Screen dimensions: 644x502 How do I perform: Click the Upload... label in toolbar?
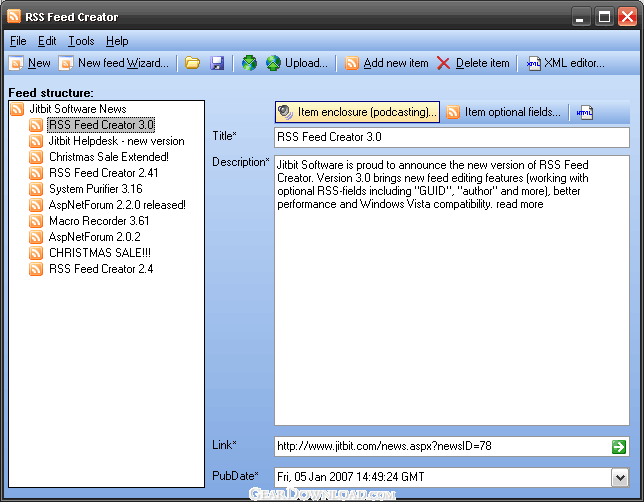coord(306,63)
